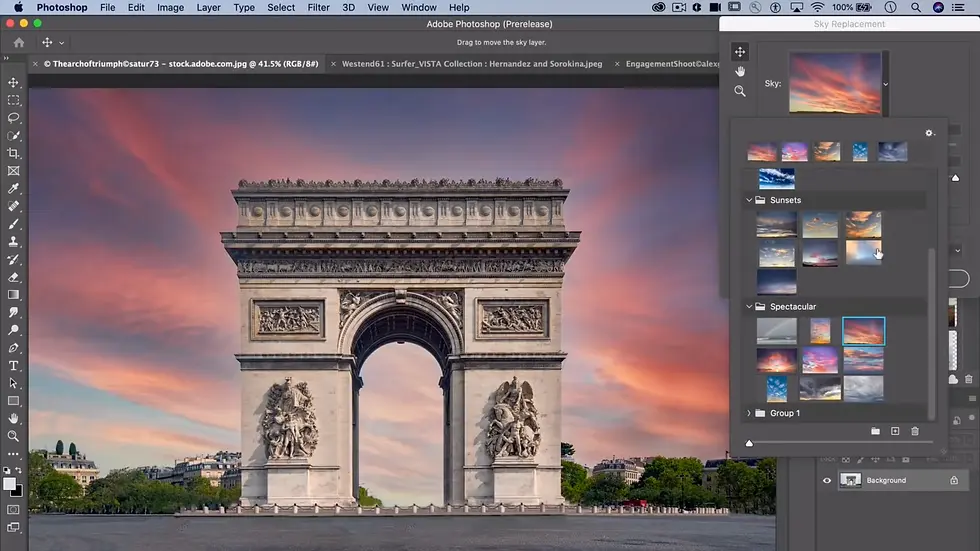Select the highlighted red sunset Spectacular thumbnail
980x551 pixels.
[864, 331]
